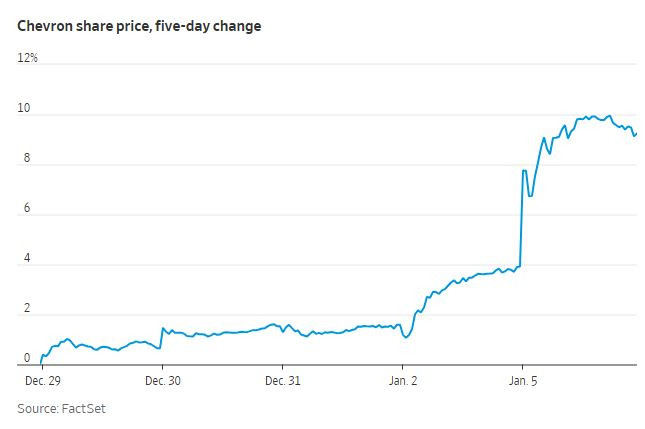Click the line's final point at far right
Viewport: 645px width, 429px height.
click(637, 133)
